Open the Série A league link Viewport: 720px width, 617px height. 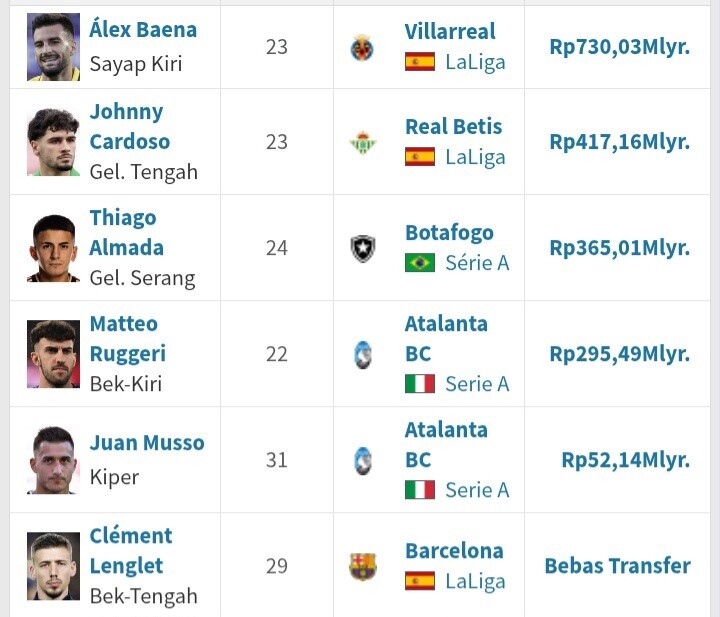point(477,263)
